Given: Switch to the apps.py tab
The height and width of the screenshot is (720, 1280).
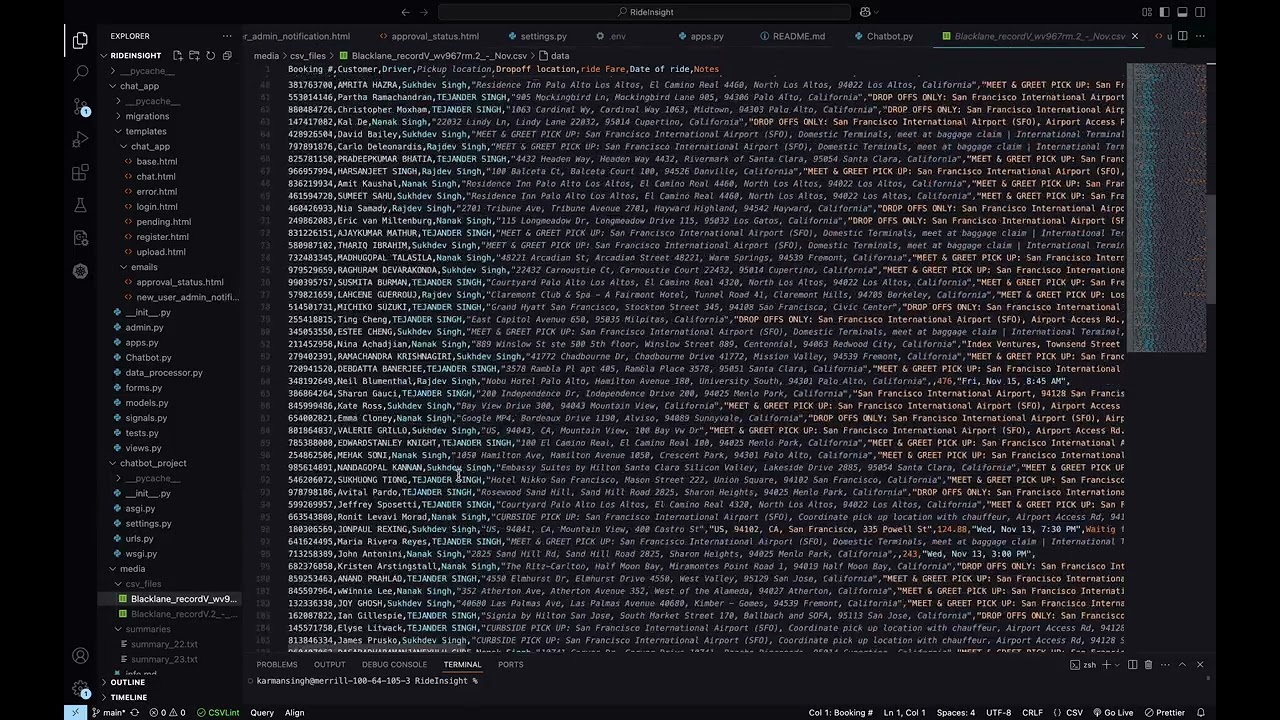Looking at the screenshot, I should pos(706,36).
